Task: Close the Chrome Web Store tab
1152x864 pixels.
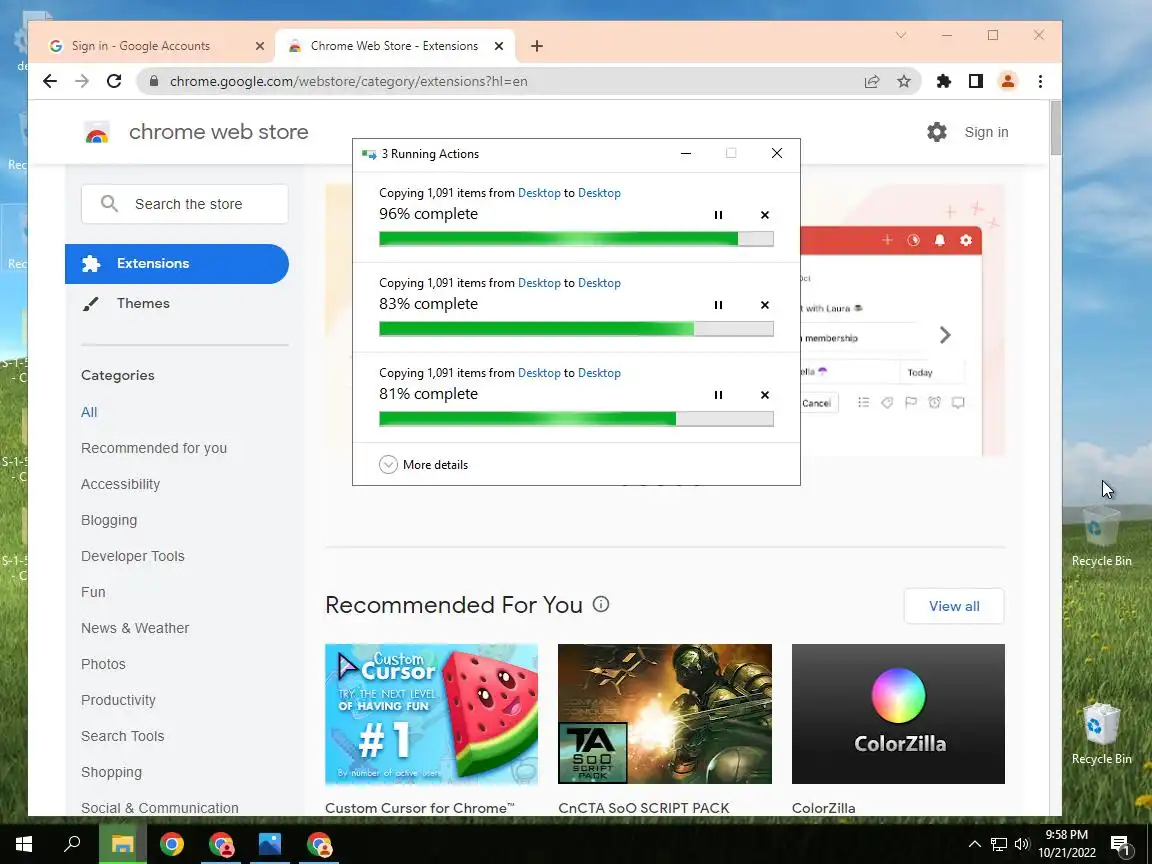Action: [x=499, y=46]
